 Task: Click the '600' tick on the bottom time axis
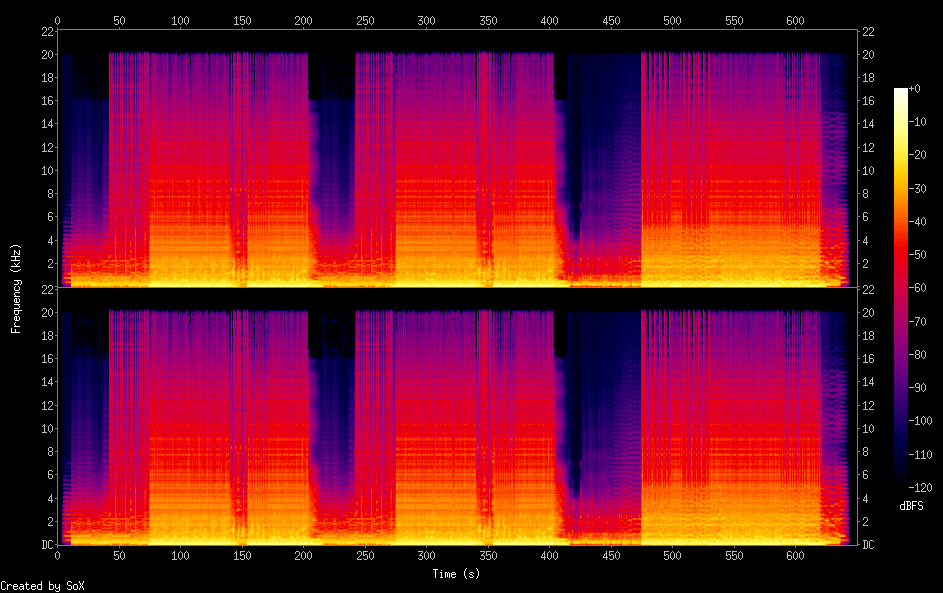tap(795, 556)
